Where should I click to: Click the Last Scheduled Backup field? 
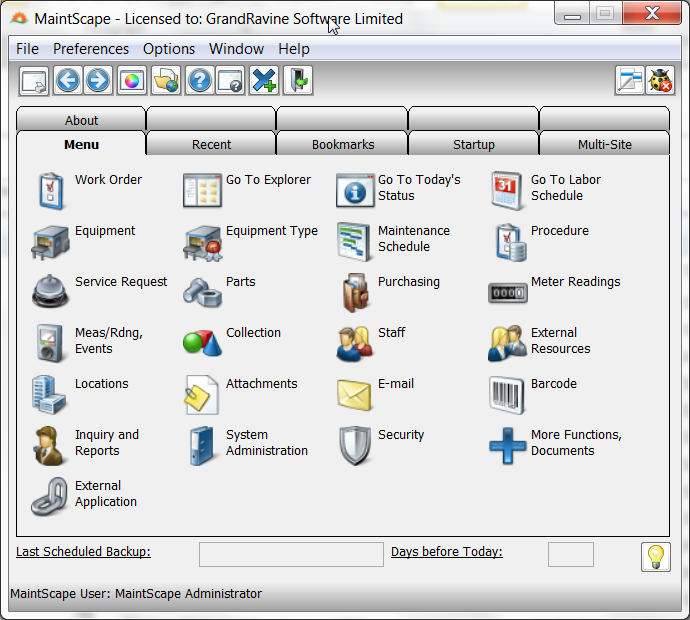point(291,554)
